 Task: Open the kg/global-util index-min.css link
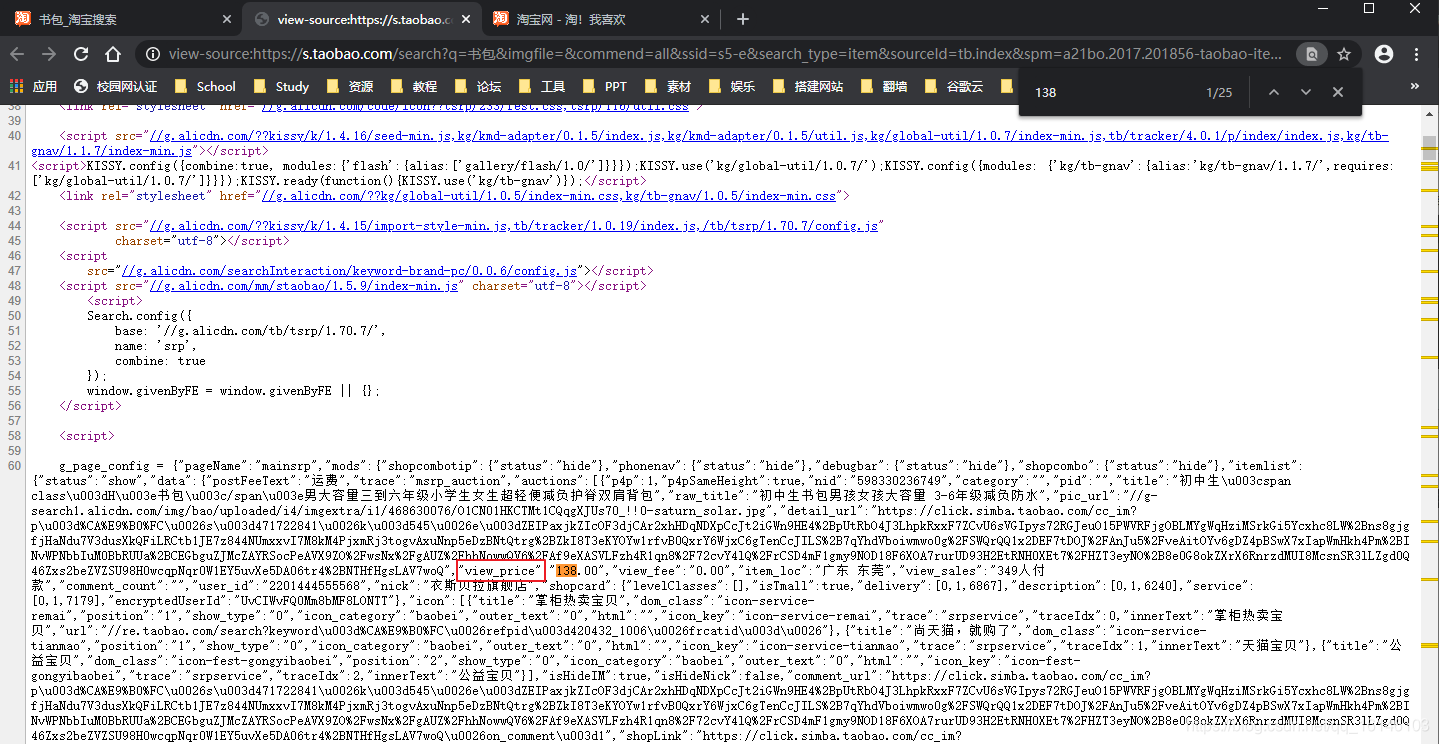coord(549,196)
